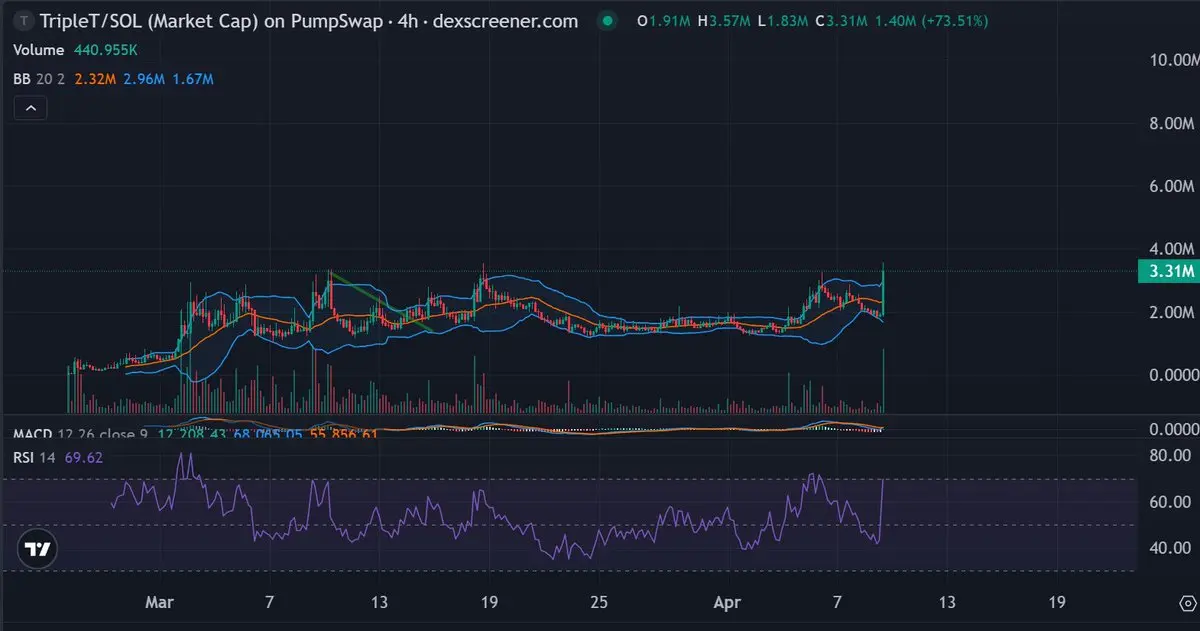Click the 6.00M price axis label
This screenshot has height=631, width=1200.
coord(1171,186)
